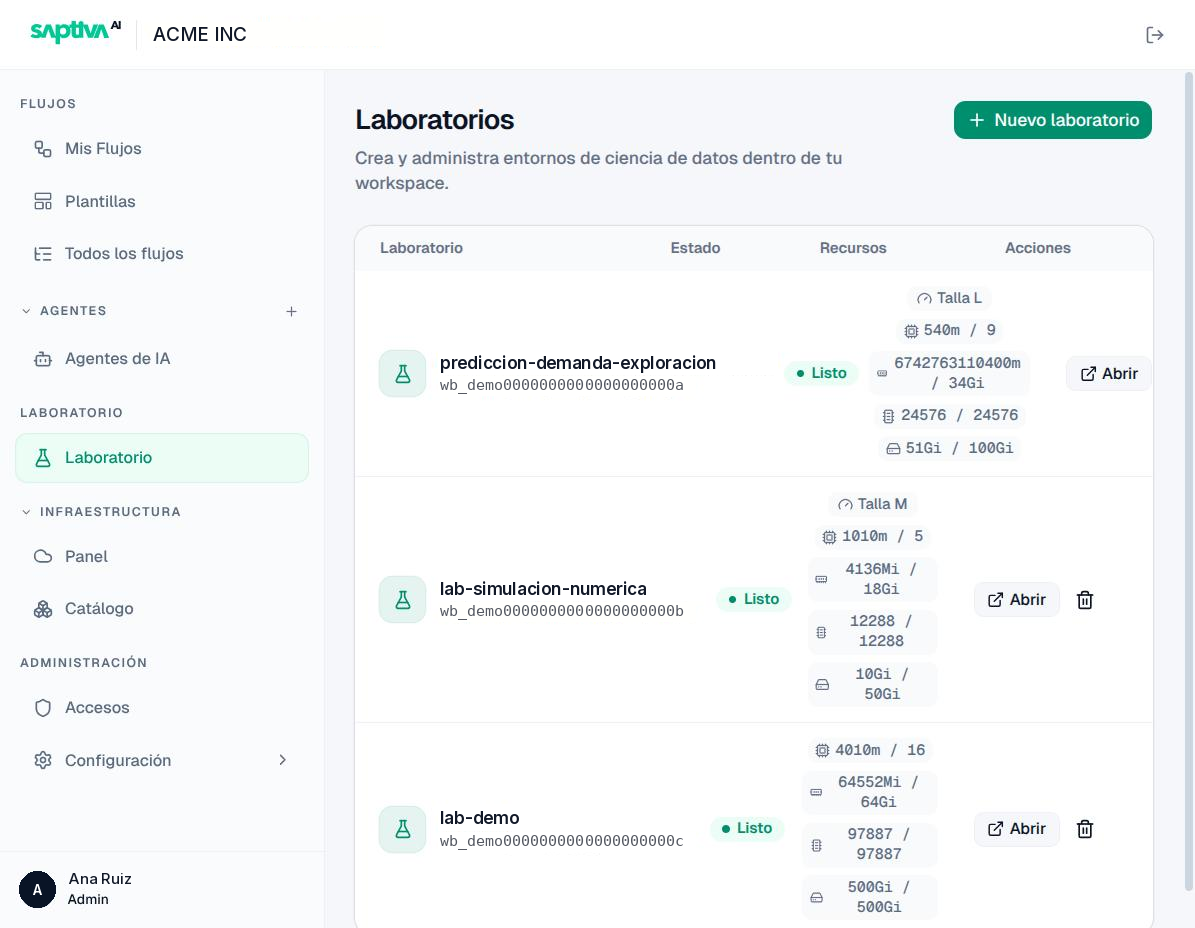Click the Talla M size badge

click(872, 504)
